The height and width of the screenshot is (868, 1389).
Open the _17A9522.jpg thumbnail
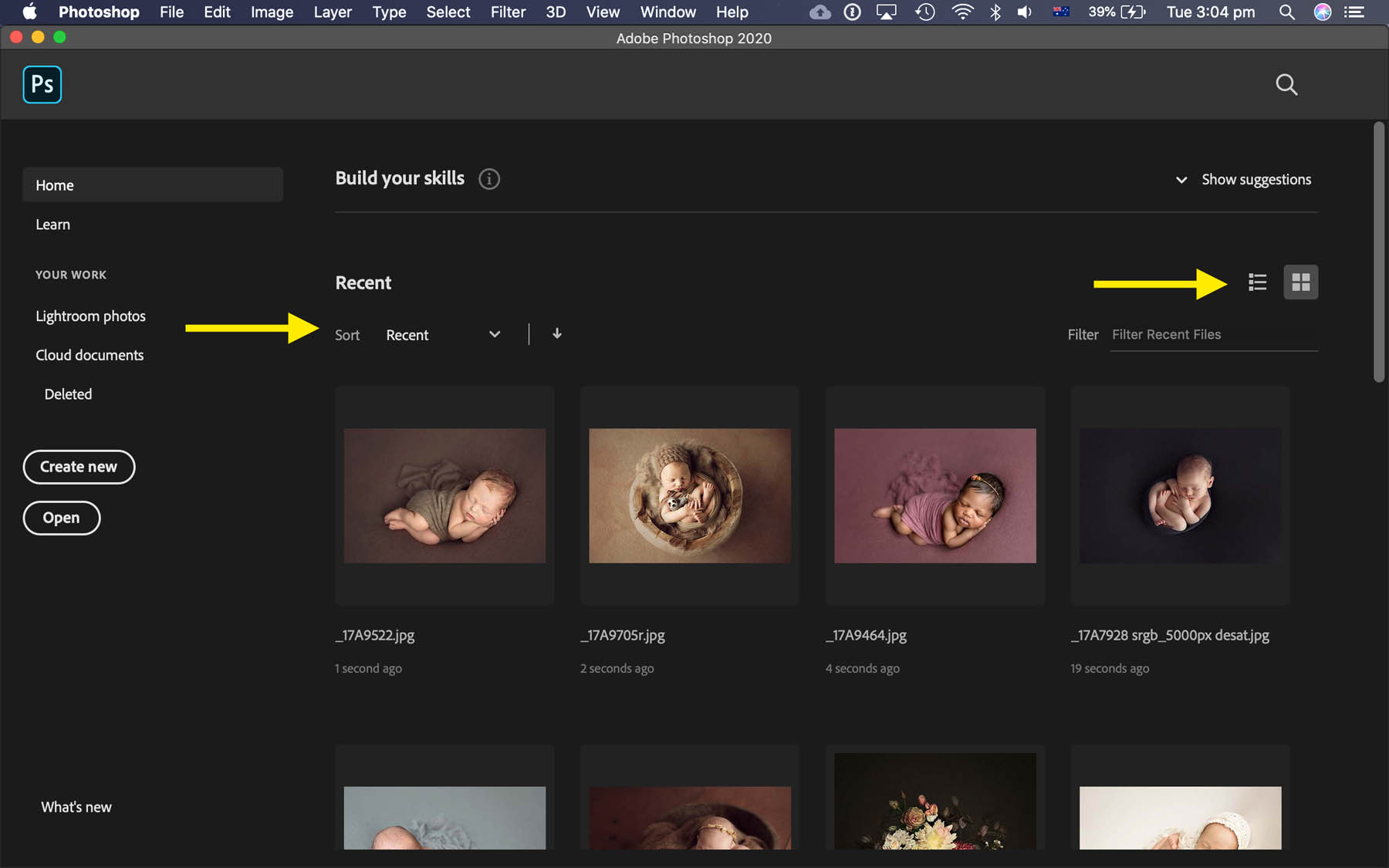[x=444, y=495]
